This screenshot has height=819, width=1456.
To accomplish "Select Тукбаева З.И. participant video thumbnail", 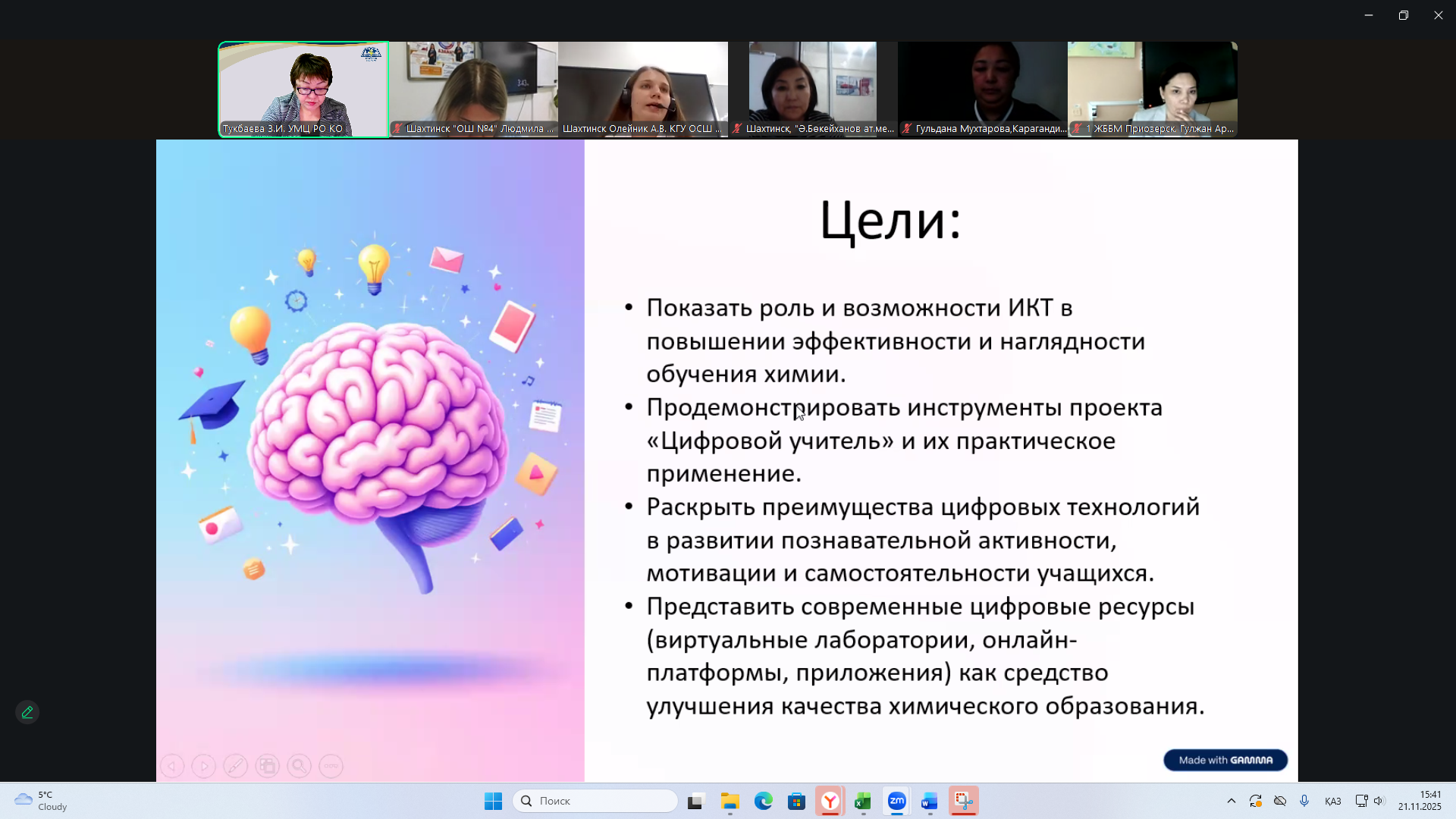I will click(303, 89).
